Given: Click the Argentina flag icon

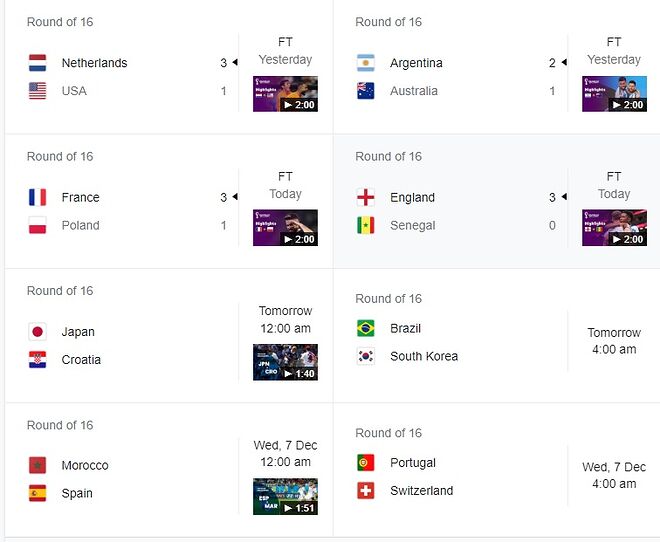Looking at the screenshot, I should pyautogui.click(x=366, y=63).
